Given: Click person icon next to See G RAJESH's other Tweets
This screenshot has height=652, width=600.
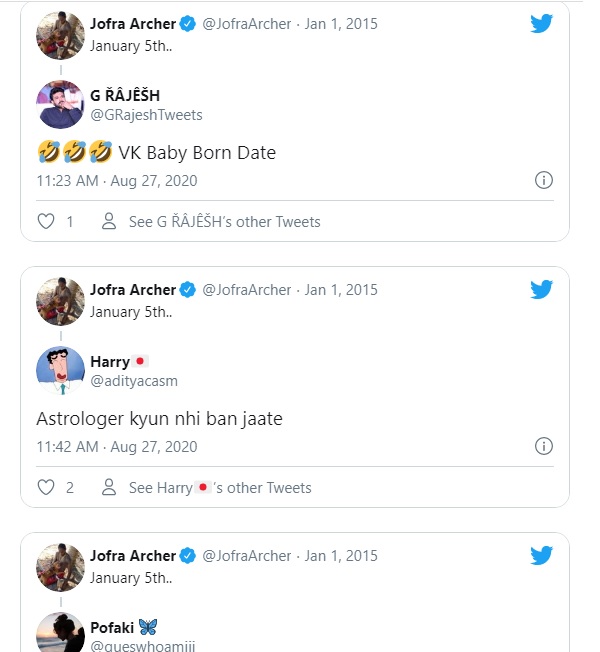Looking at the screenshot, I should [x=109, y=221].
